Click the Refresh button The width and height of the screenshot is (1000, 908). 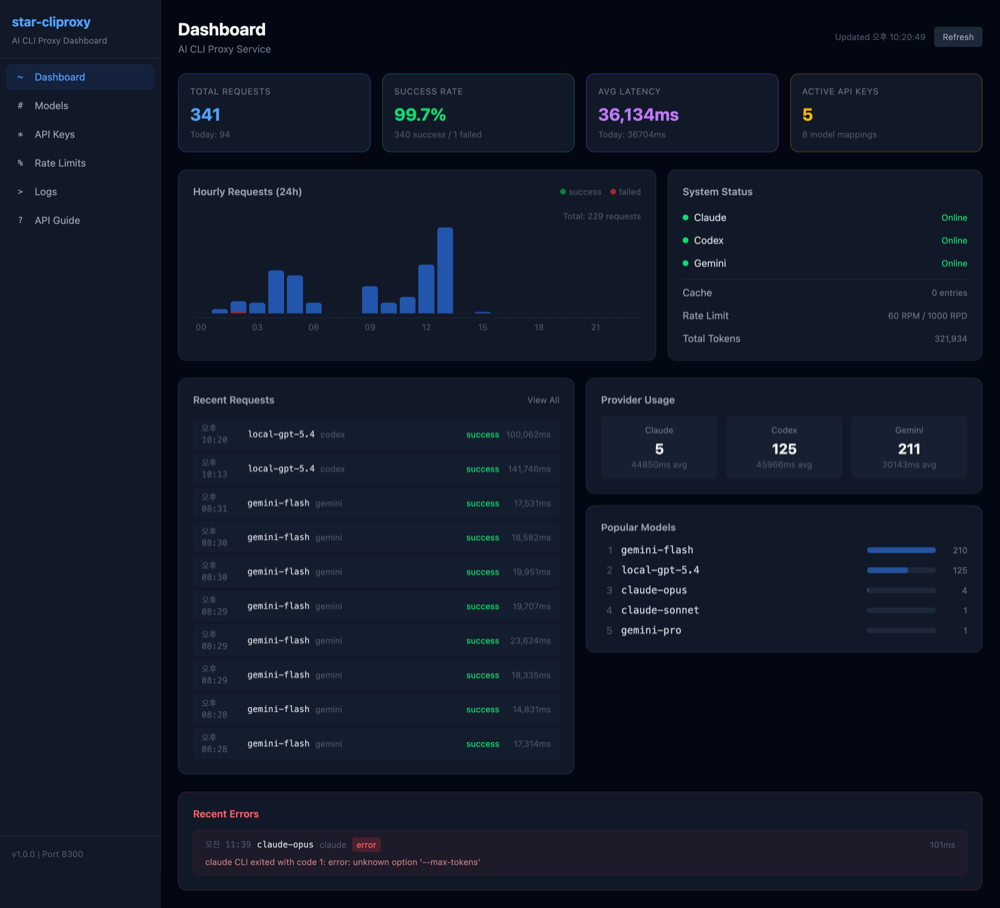[x=958, y=37]
